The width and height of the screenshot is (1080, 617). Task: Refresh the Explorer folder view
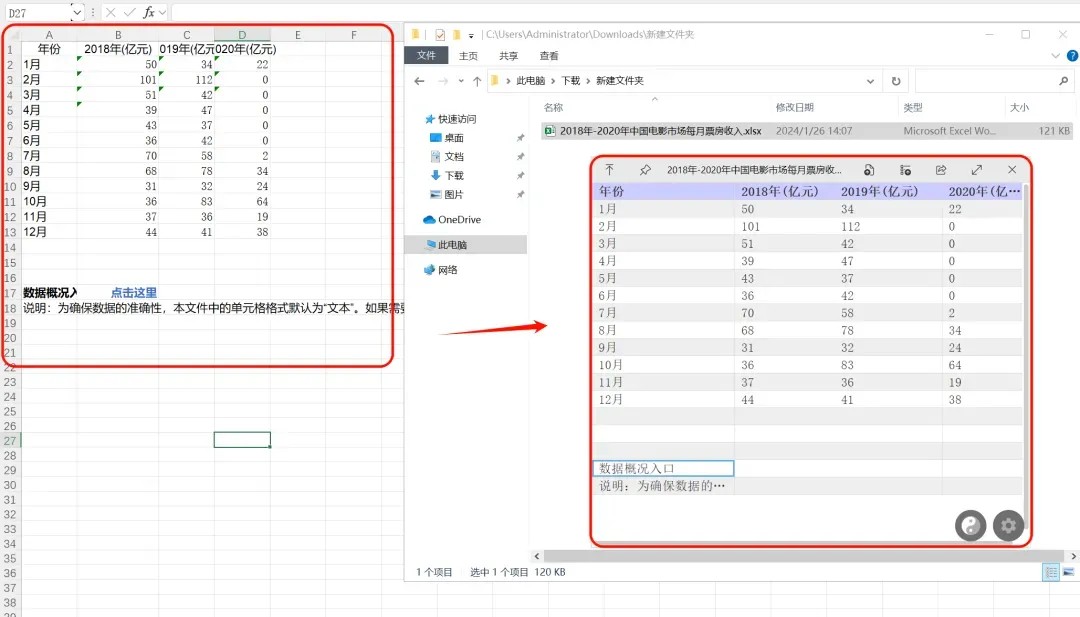[x=895, y=81]
